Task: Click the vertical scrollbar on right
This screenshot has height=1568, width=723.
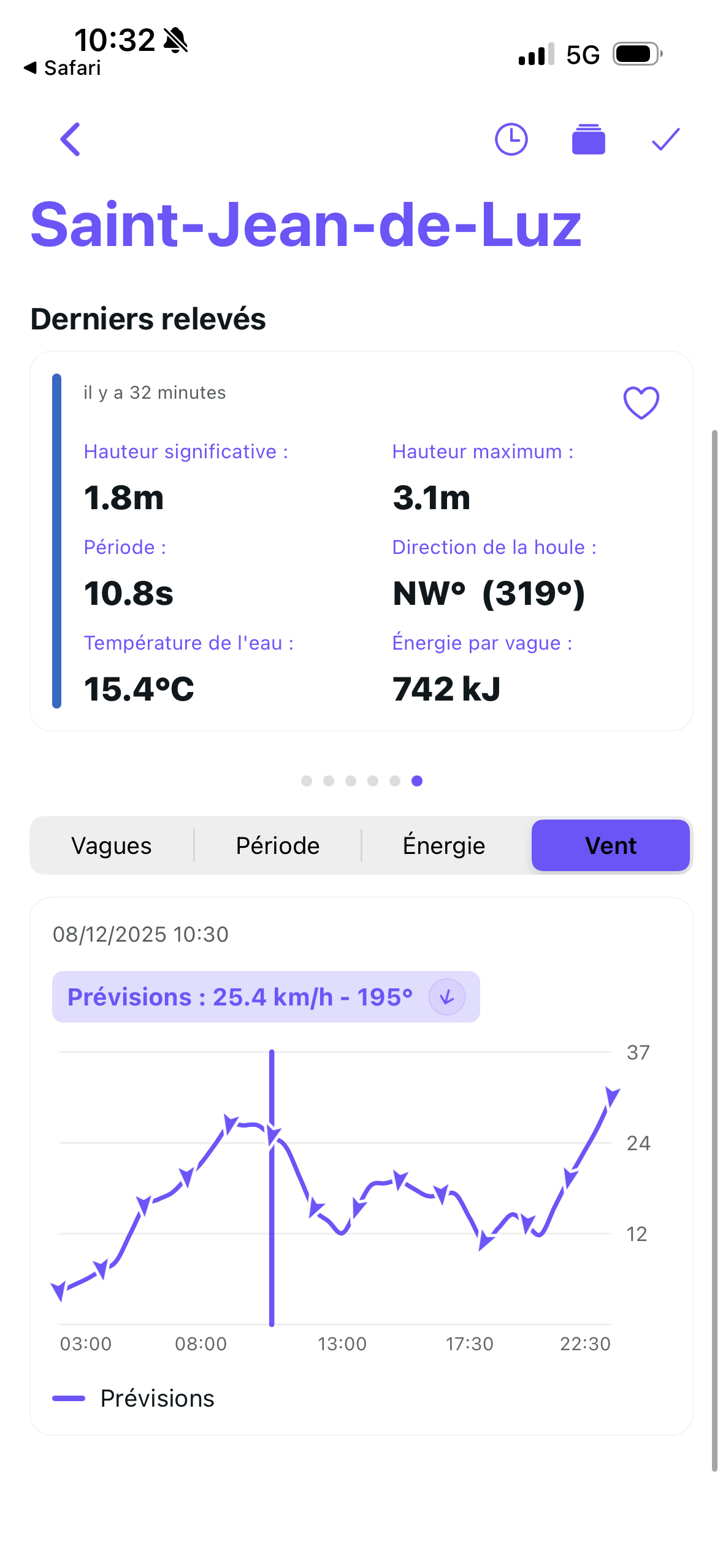Action: coord(714,920)
